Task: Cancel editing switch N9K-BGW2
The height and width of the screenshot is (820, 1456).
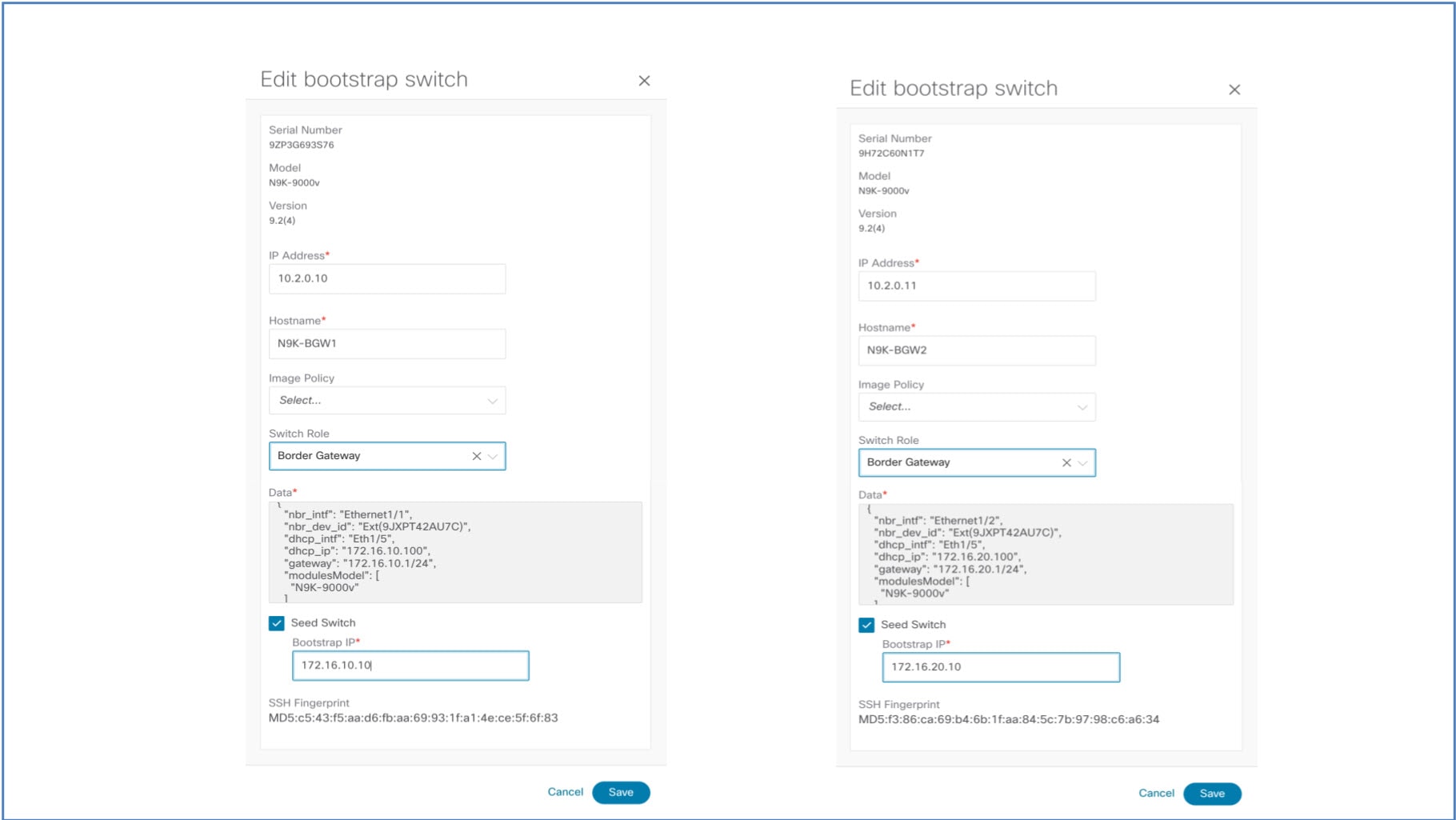Action: pos(1156,794)
